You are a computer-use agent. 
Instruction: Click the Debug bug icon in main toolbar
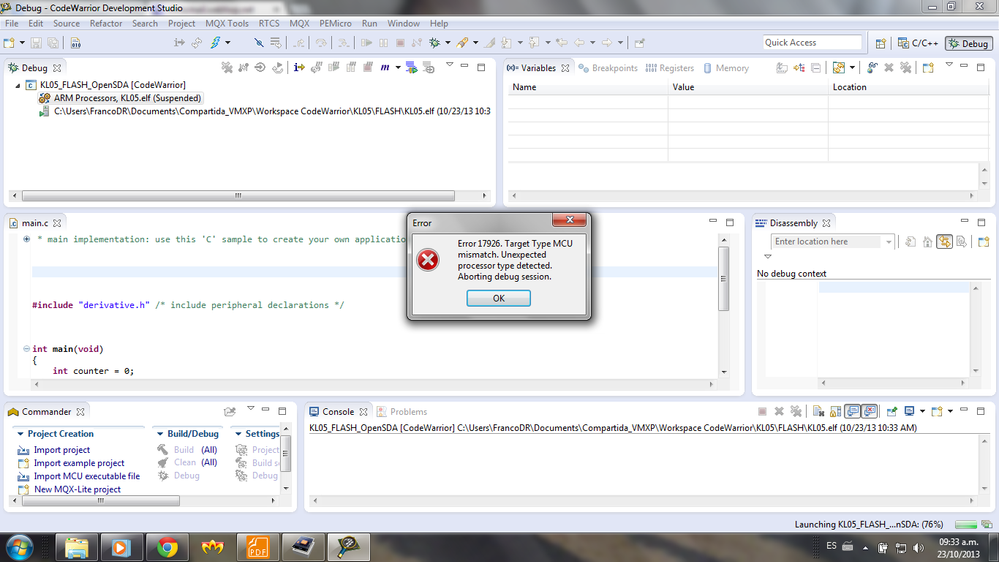tap(435, 43)
